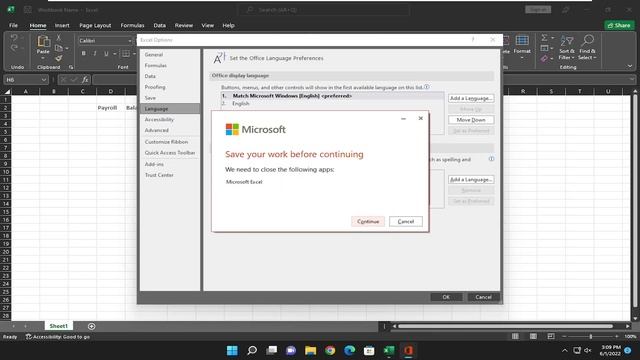
Task: Click Add a Language under display language
Action: (471, 98)
